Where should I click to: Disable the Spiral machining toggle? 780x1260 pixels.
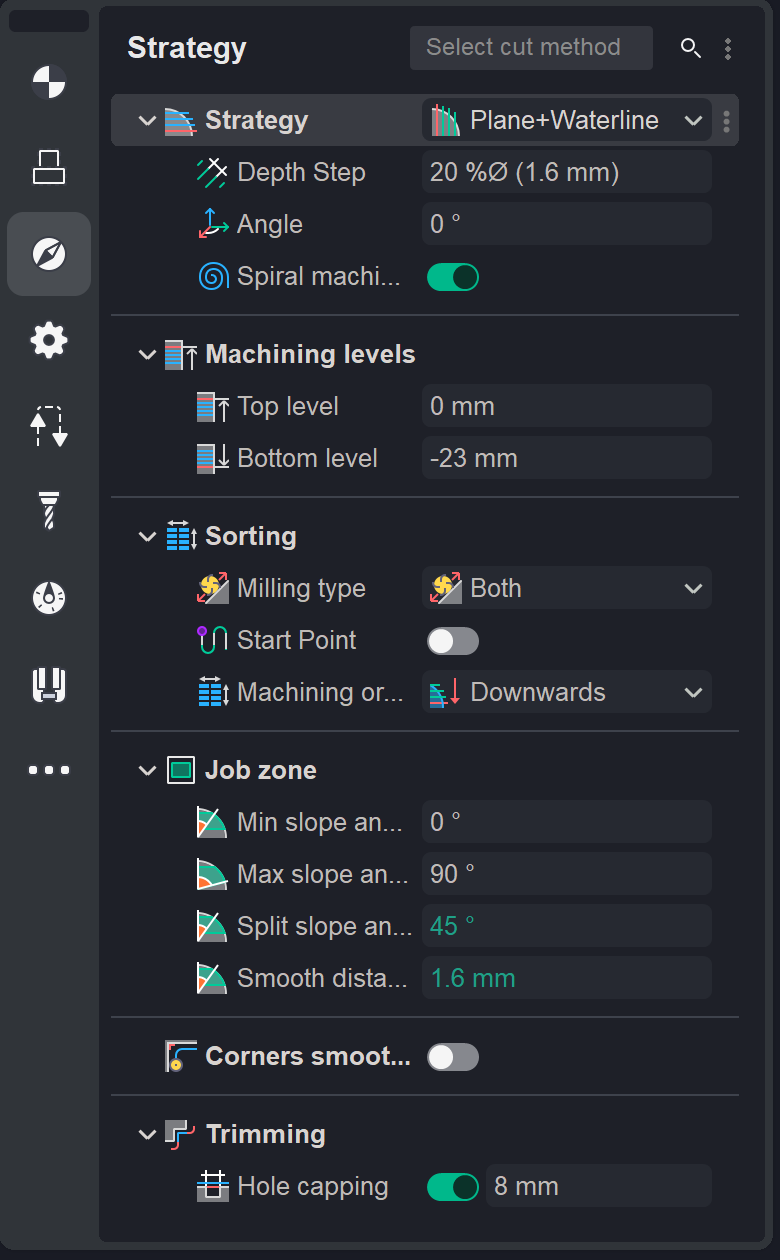coord(453,277)
